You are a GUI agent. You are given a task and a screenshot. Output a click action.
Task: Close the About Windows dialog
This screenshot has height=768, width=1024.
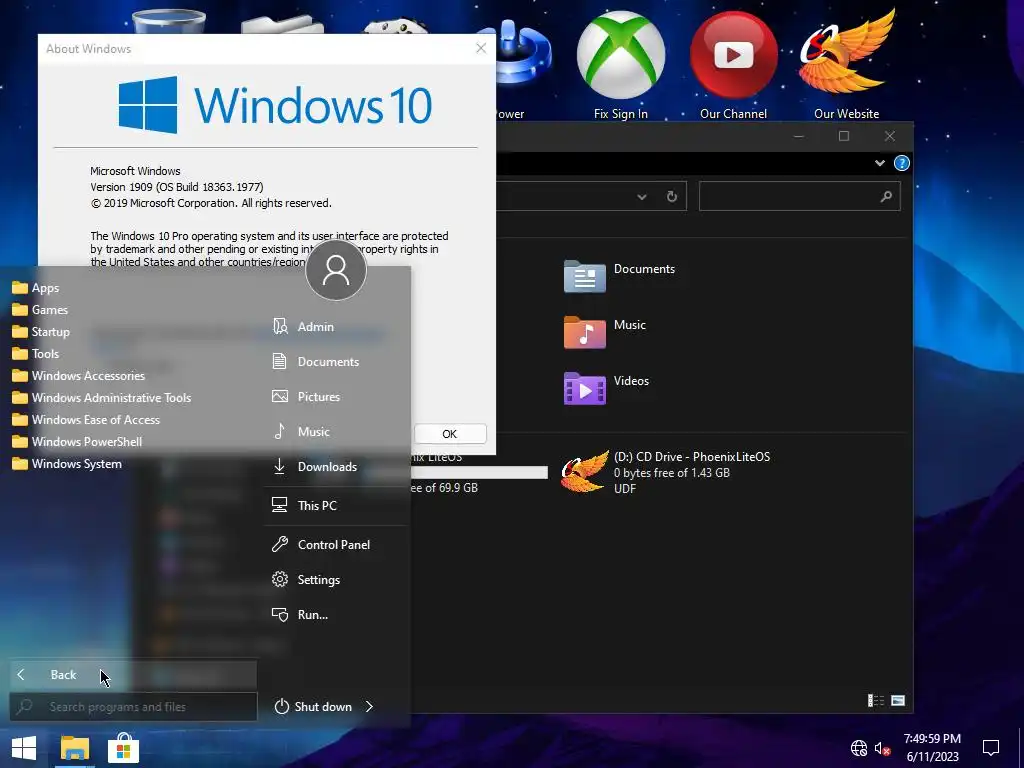(481, 48)
